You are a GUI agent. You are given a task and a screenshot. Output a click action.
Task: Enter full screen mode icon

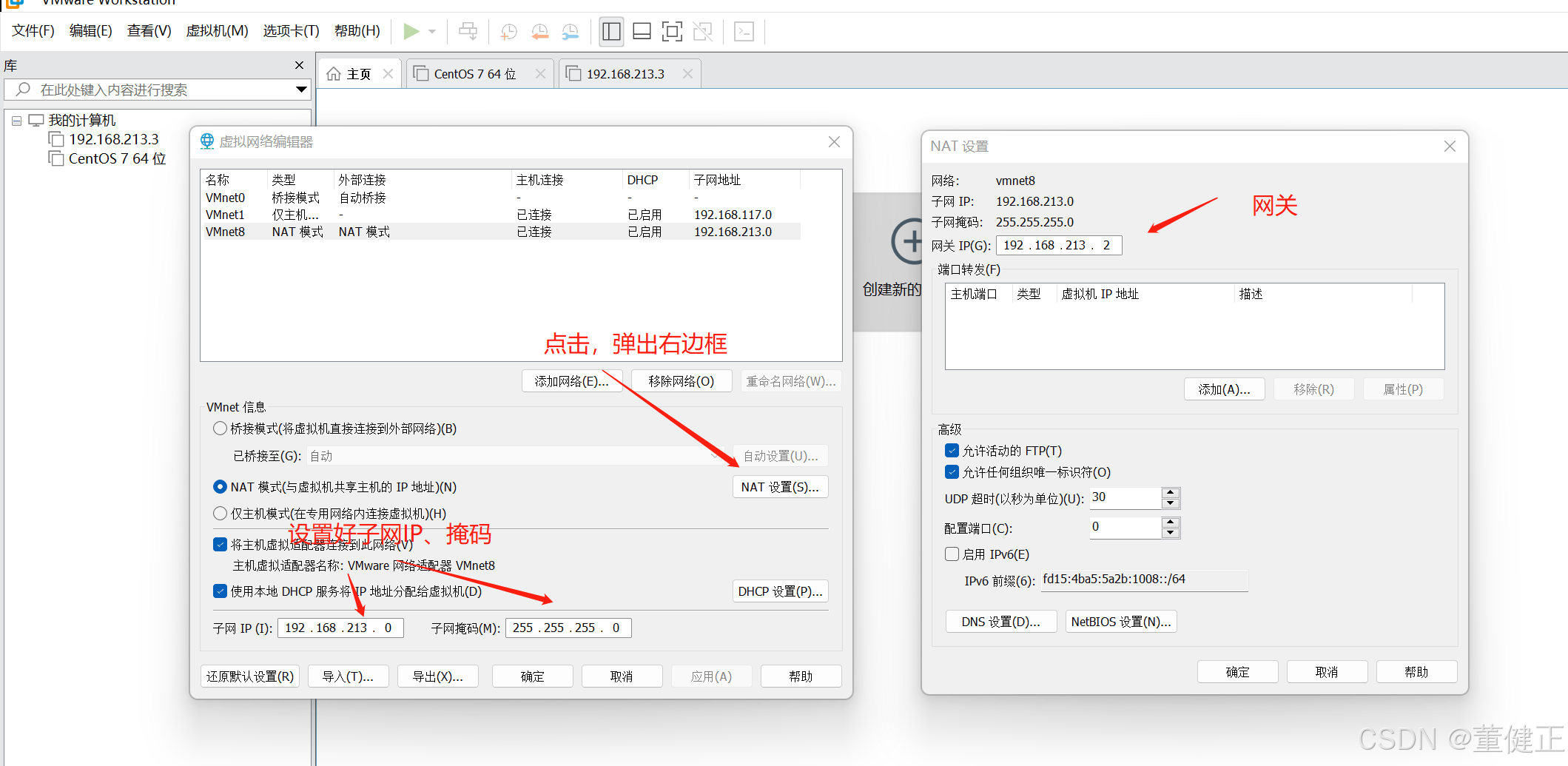pos(672,31)
